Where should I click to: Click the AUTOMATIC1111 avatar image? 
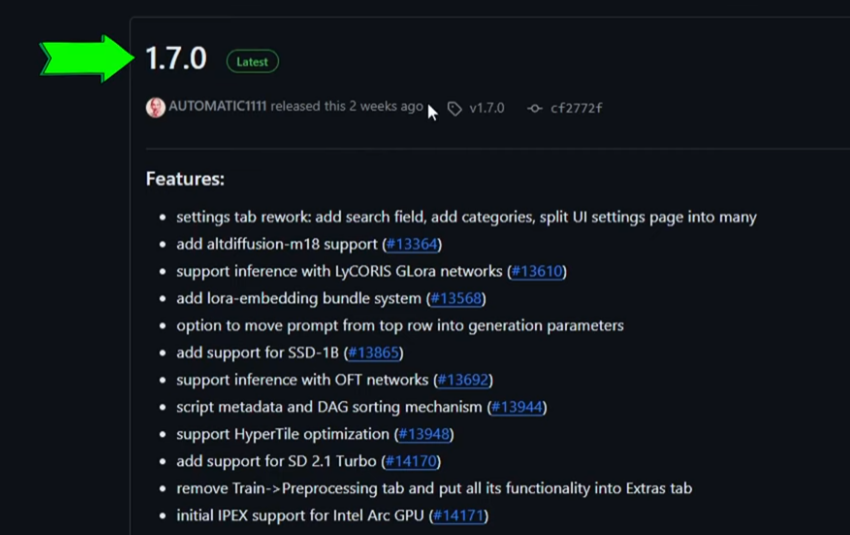pyautogui.click(x=156, y=107)
